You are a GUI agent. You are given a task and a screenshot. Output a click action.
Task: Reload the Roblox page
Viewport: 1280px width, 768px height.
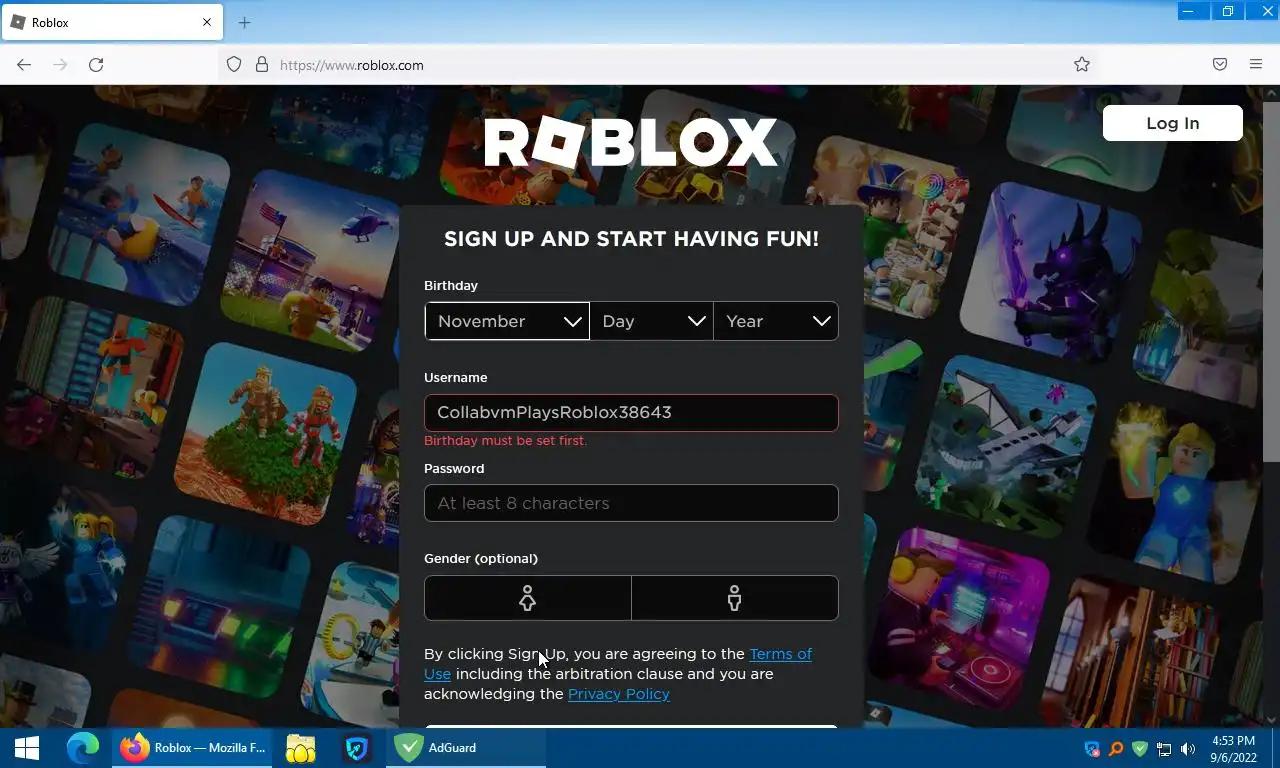point(96,65)
